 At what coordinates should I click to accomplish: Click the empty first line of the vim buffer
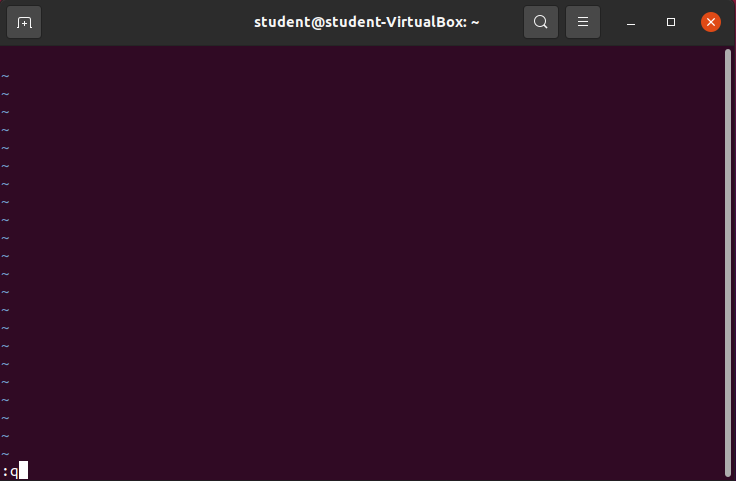pyautogui.click(x=361, y=58)
